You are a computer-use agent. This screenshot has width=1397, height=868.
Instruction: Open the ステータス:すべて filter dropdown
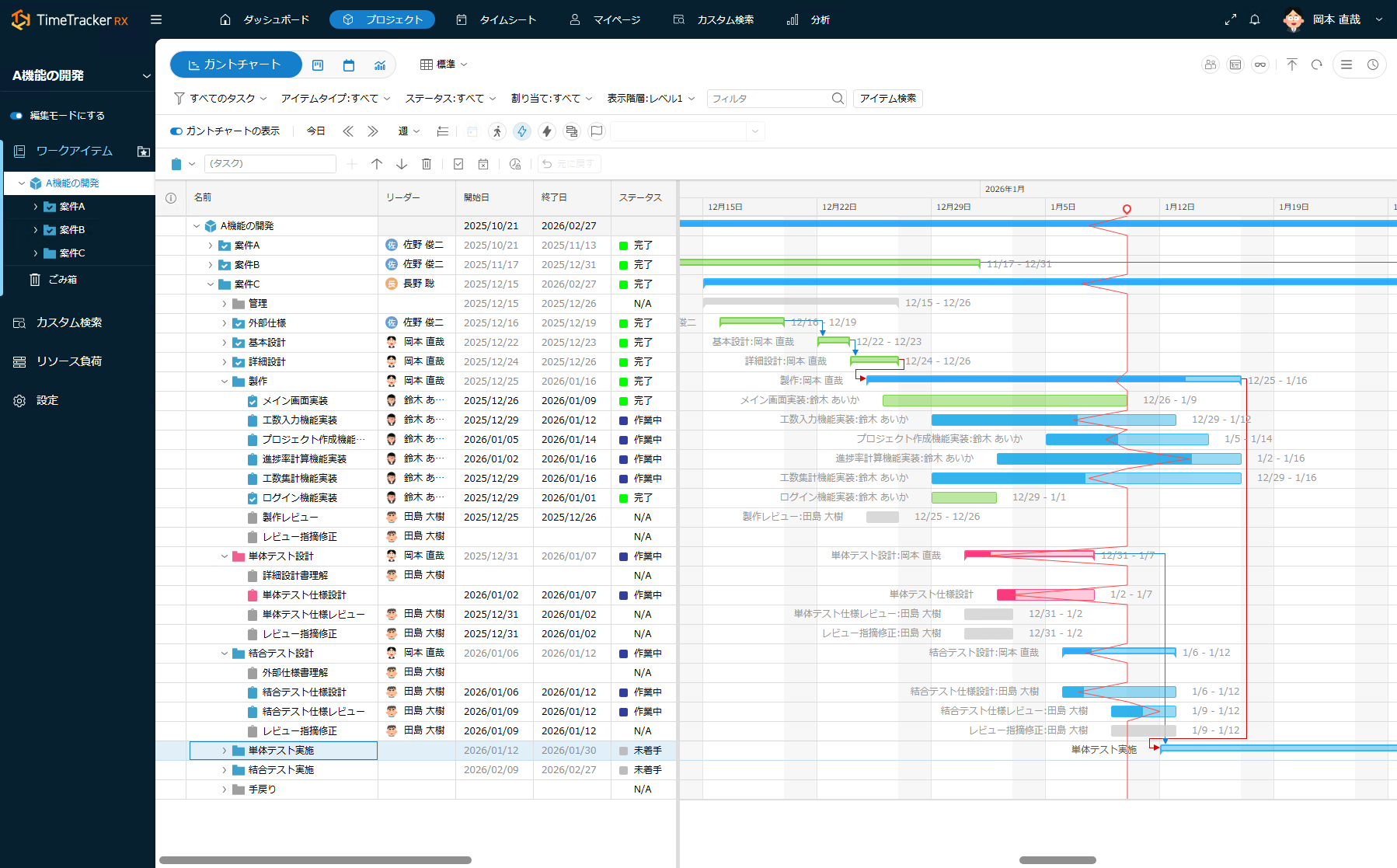[450, 99]
